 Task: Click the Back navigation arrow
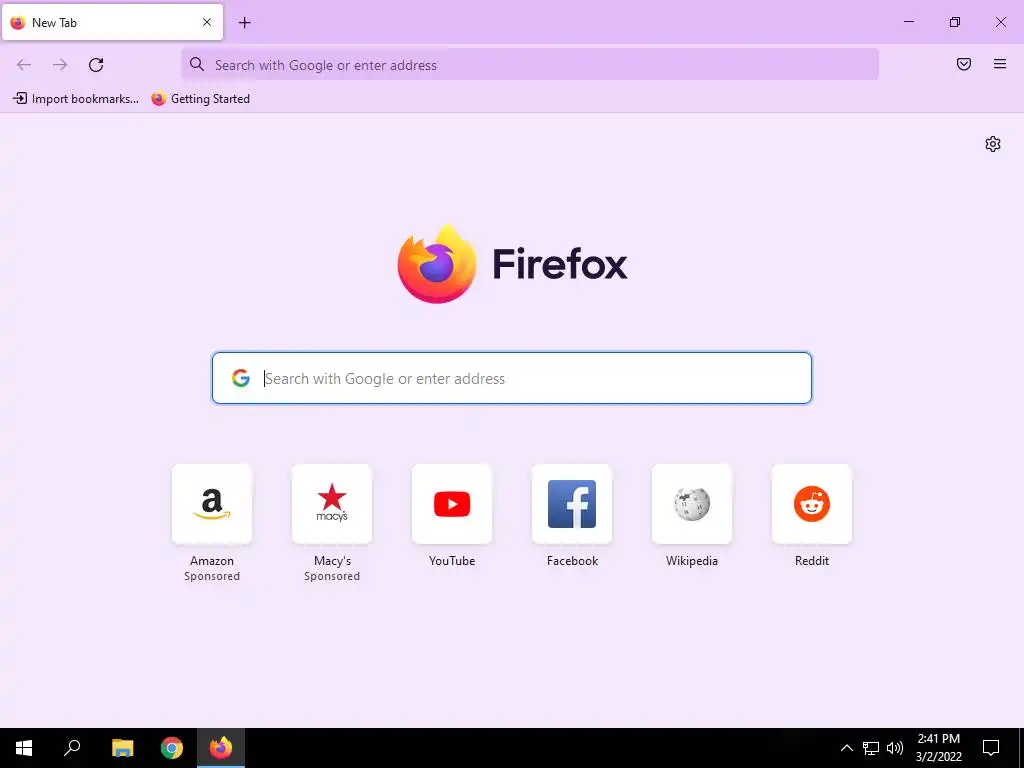coord(24,65)
